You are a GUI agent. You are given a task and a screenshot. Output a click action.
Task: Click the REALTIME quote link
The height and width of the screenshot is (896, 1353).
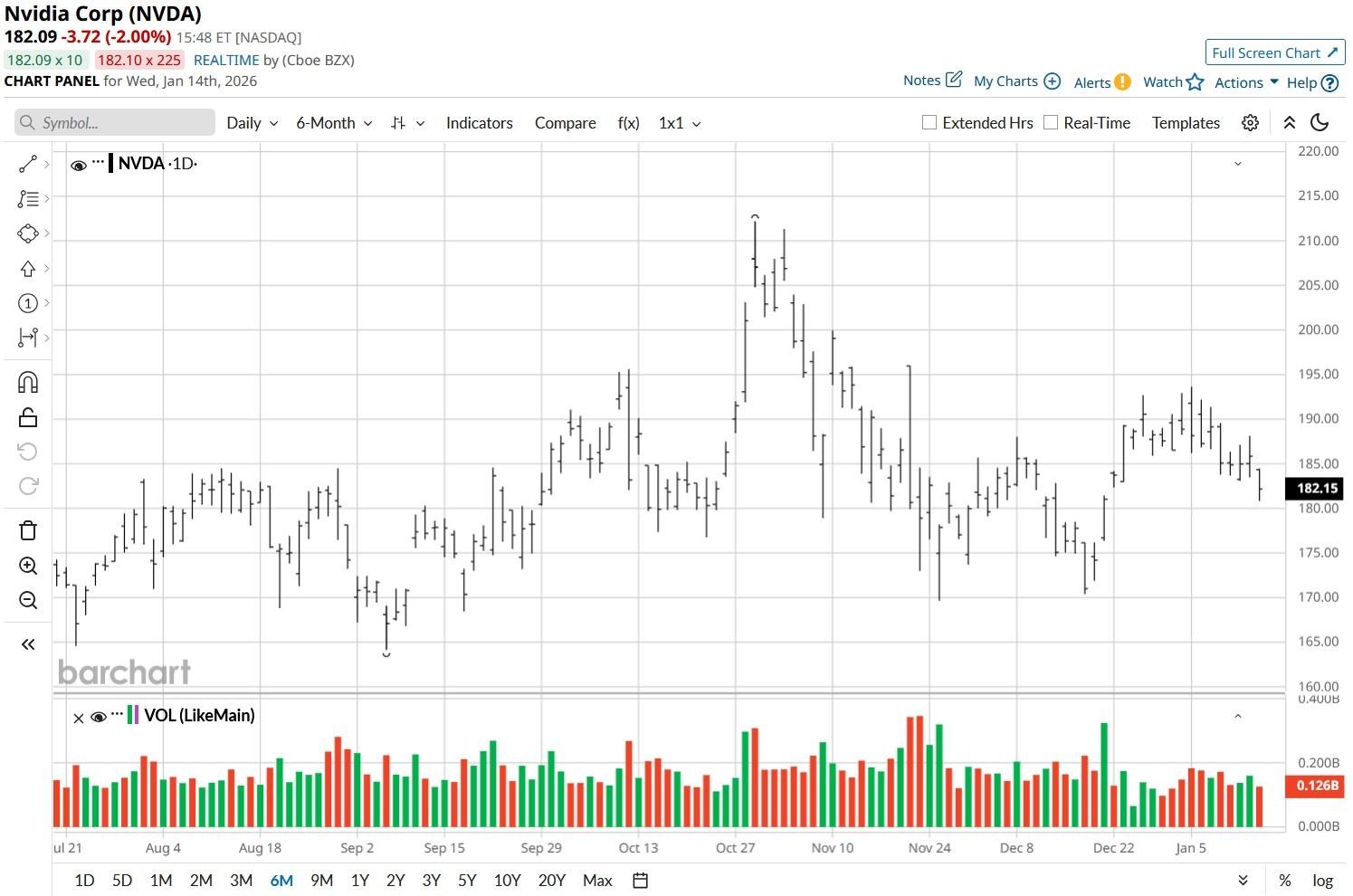click(x=226, y=60)
